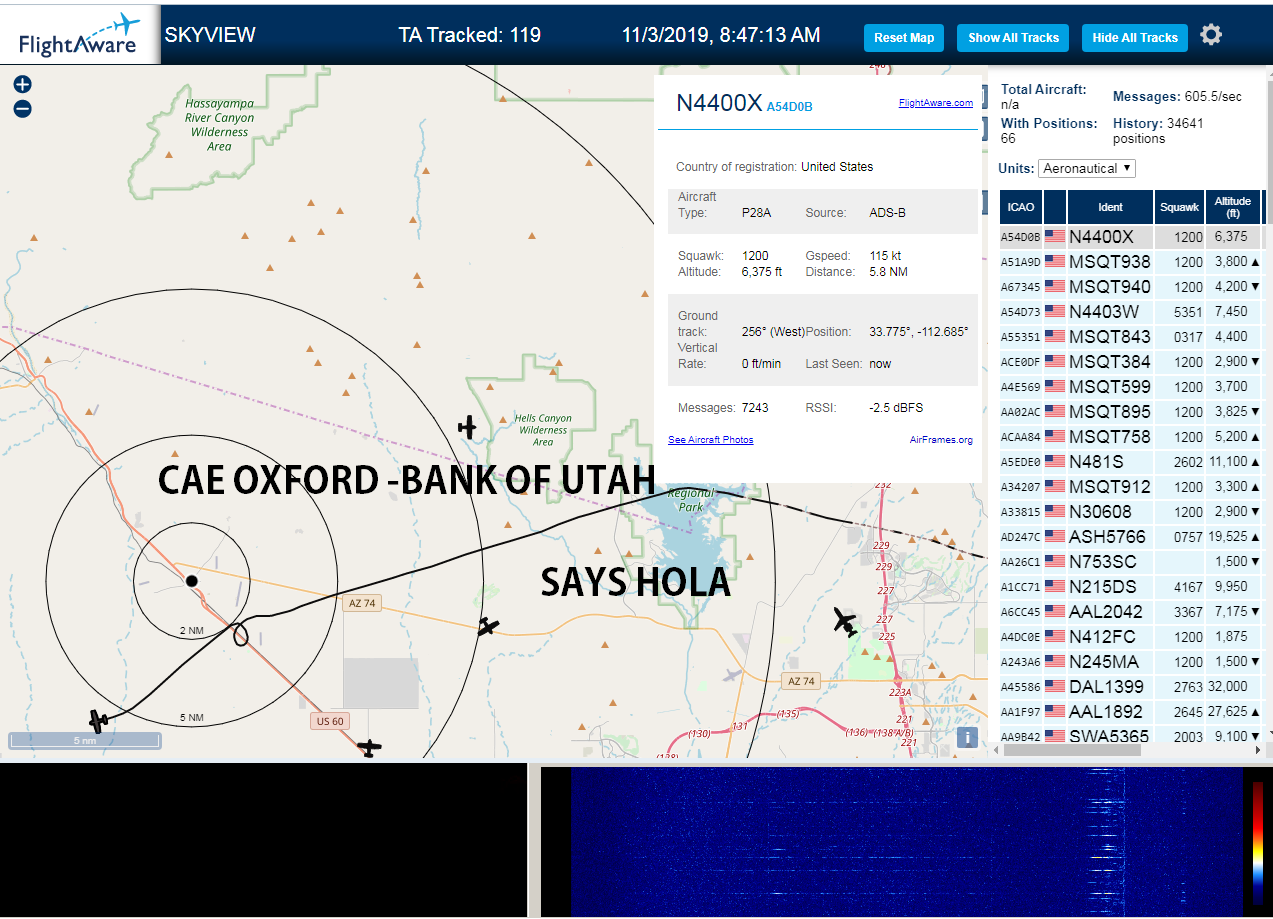Zoom in on the map with plus icon
1273x919 pixels.
[x=23, y=85]
